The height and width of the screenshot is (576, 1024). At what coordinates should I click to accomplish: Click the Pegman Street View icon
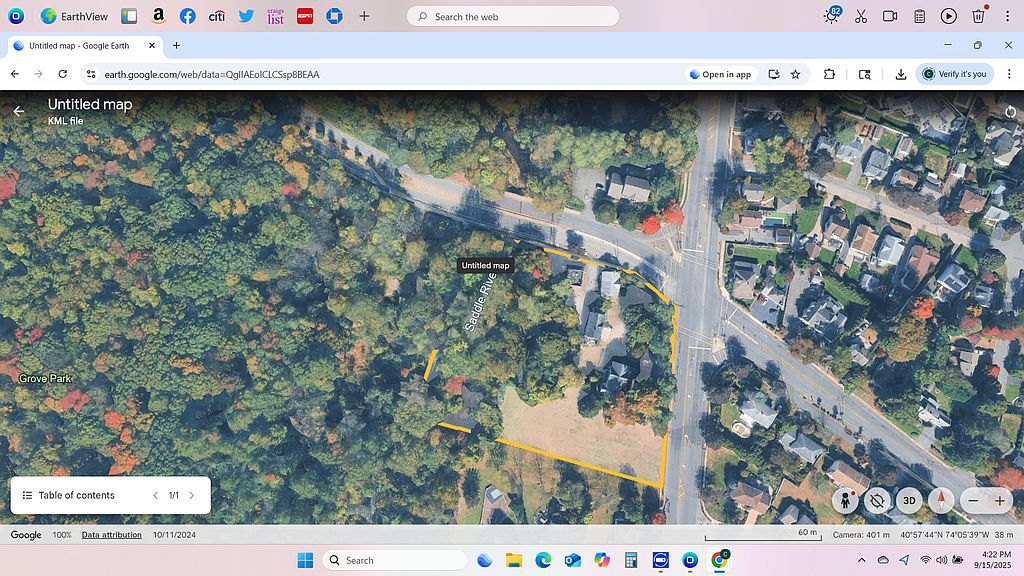847,500
